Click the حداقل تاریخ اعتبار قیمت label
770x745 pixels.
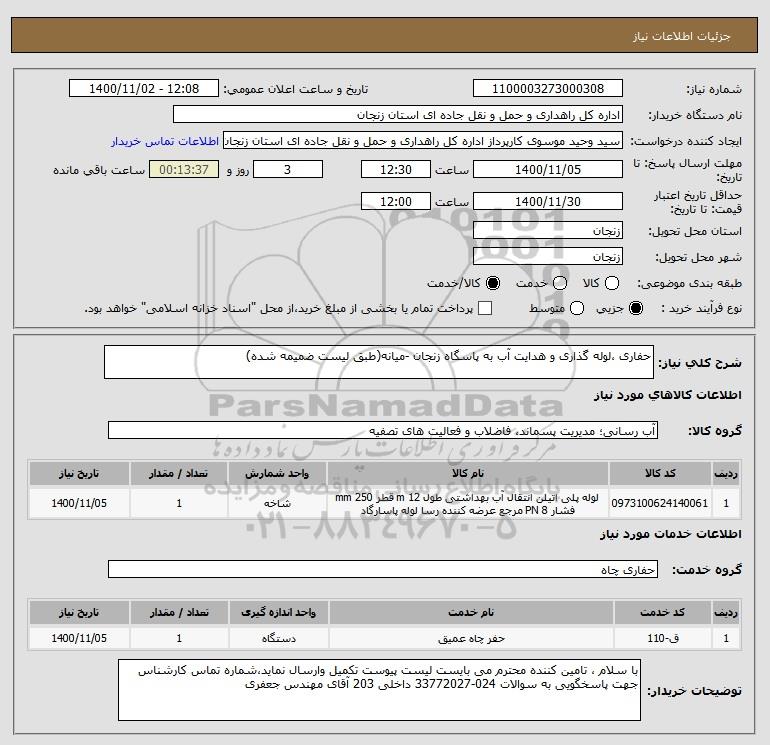(x=698, y=202)
